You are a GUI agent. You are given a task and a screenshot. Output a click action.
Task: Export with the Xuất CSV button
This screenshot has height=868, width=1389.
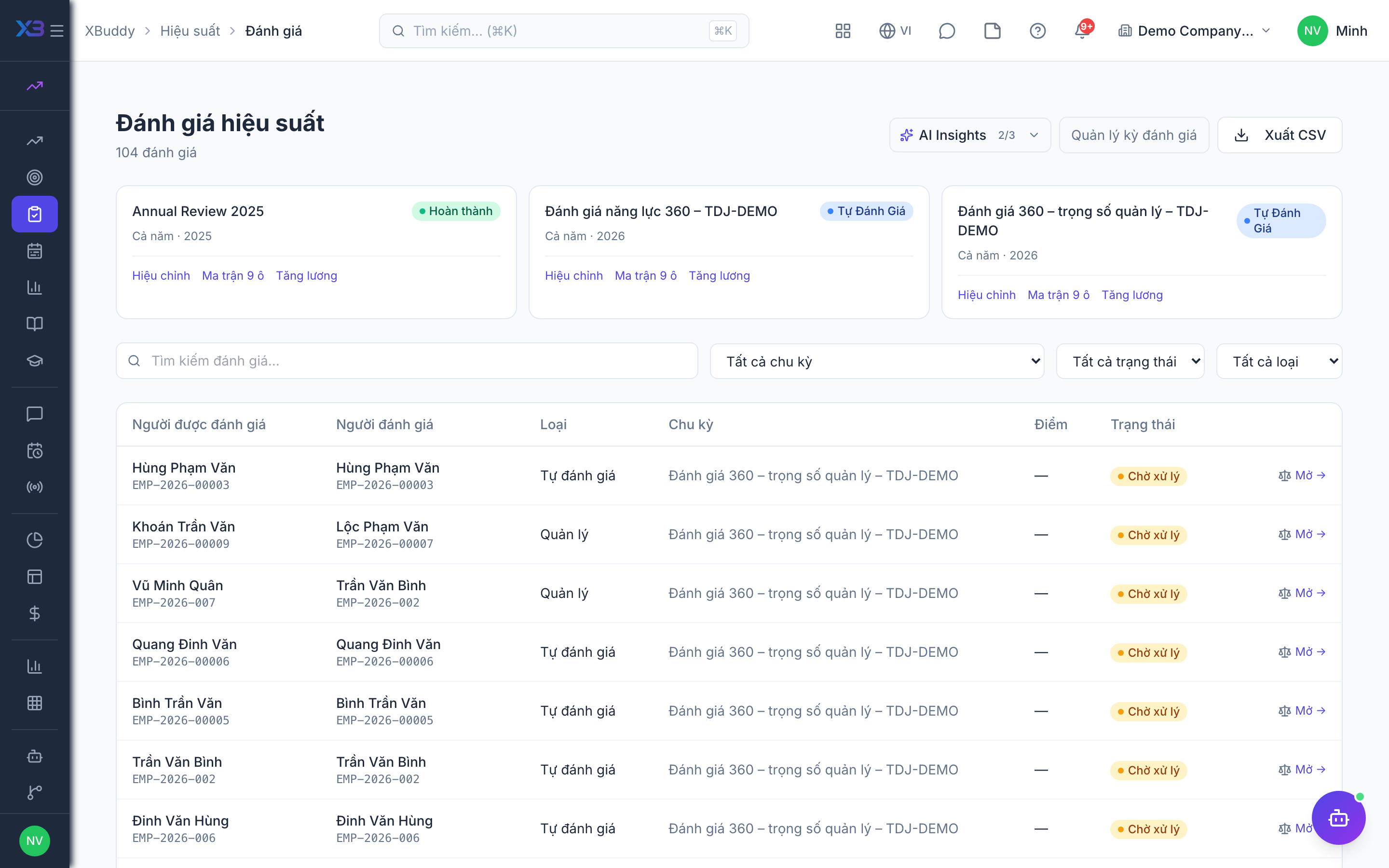(x=1280, y=135)
